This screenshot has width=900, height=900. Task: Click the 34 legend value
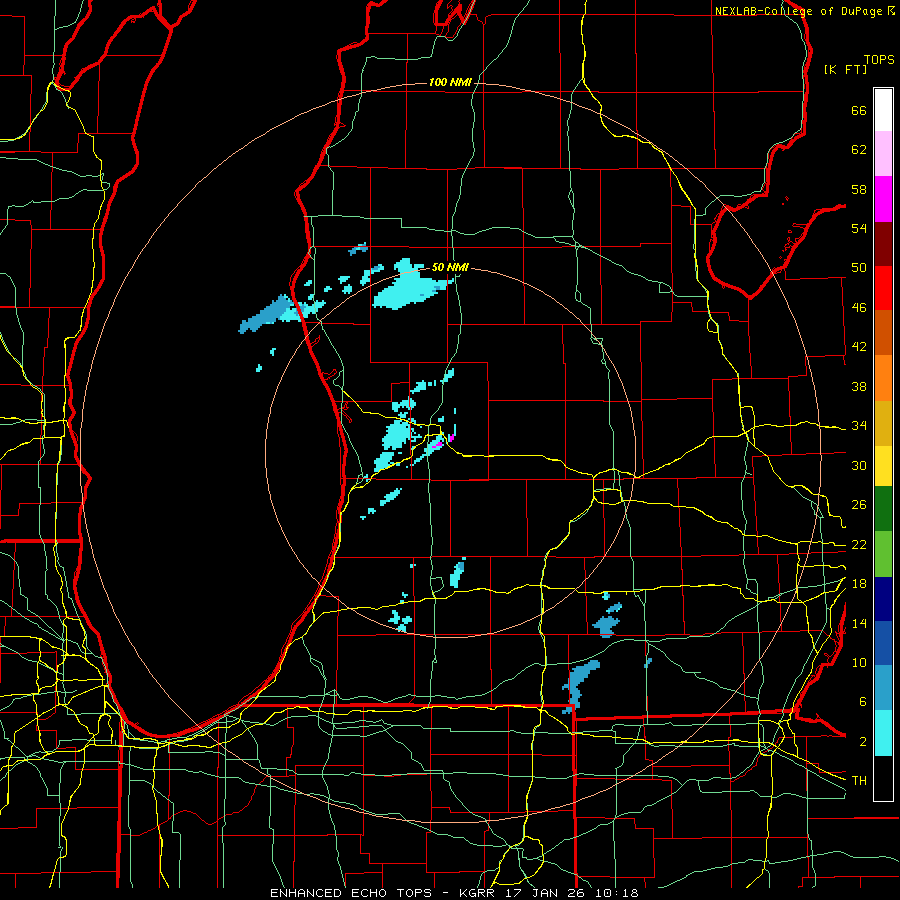(859, 426)
